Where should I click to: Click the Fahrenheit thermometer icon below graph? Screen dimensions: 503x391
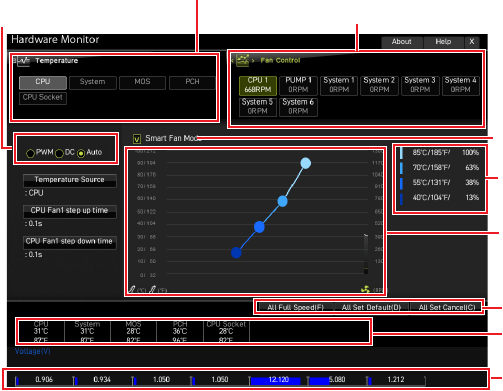[152, 289]
